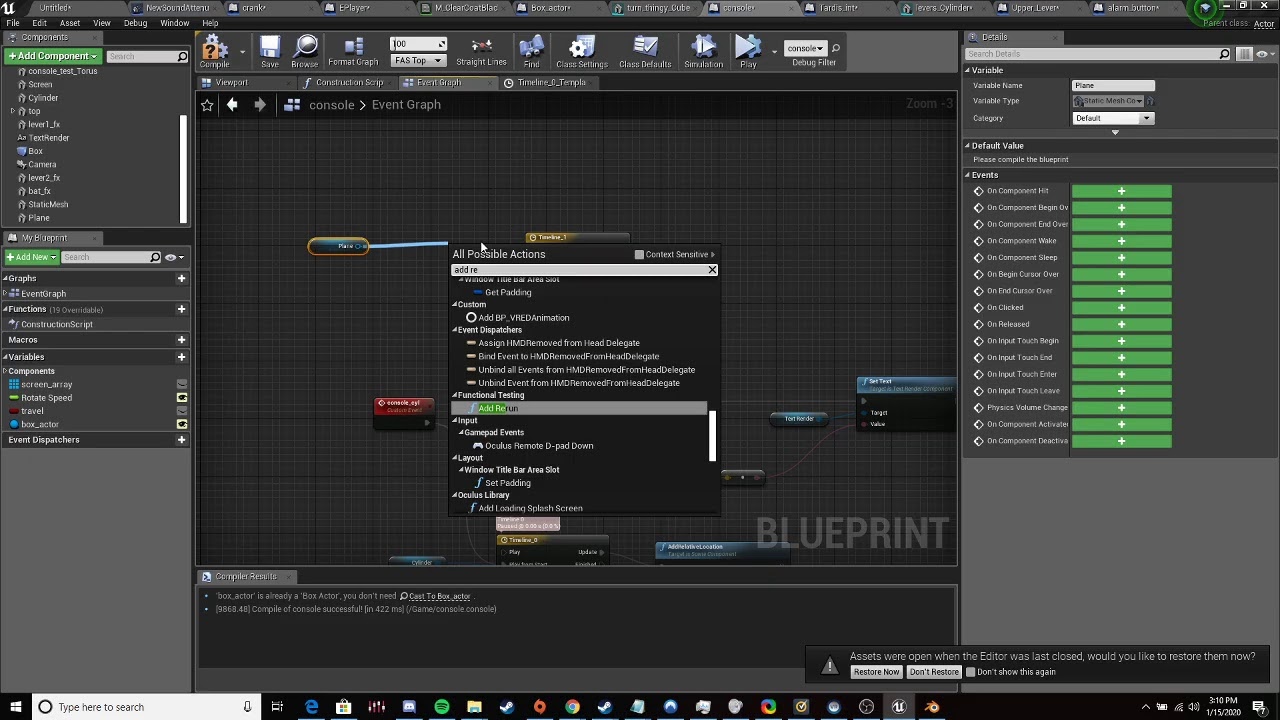The width and height of the screenshot is (1280, 720).
Task: Open the Debug menu
Action: pyautogui.click(x=135, y=23)
